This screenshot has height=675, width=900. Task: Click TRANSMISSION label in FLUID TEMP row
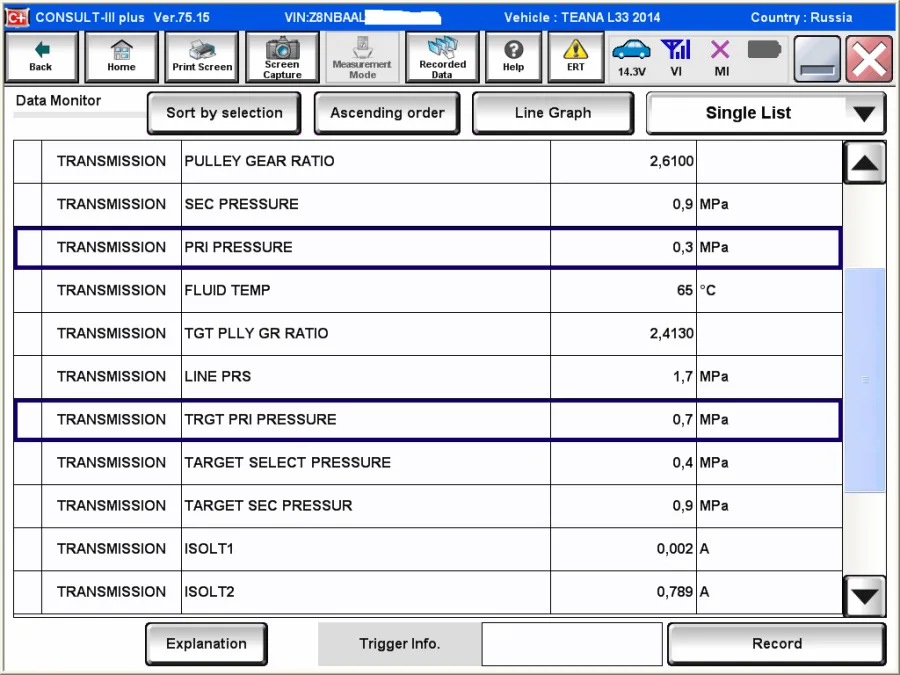click(111, 290)
